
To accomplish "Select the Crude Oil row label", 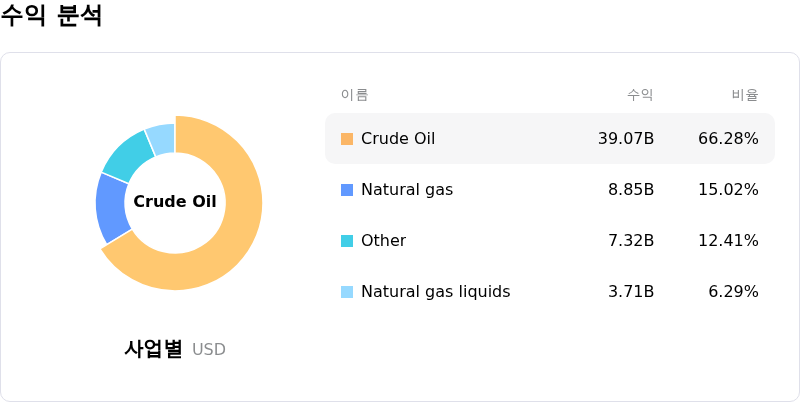I will (x=398, y=139).
